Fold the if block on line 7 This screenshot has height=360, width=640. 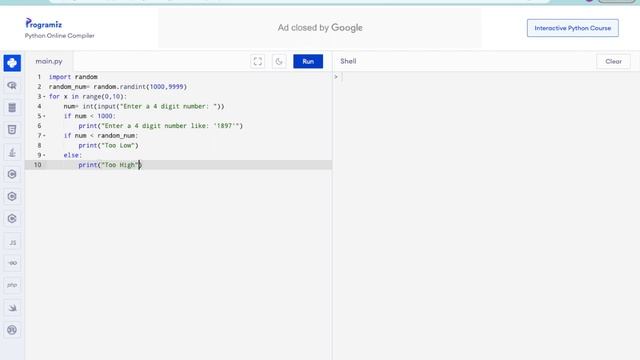point(44,136)
